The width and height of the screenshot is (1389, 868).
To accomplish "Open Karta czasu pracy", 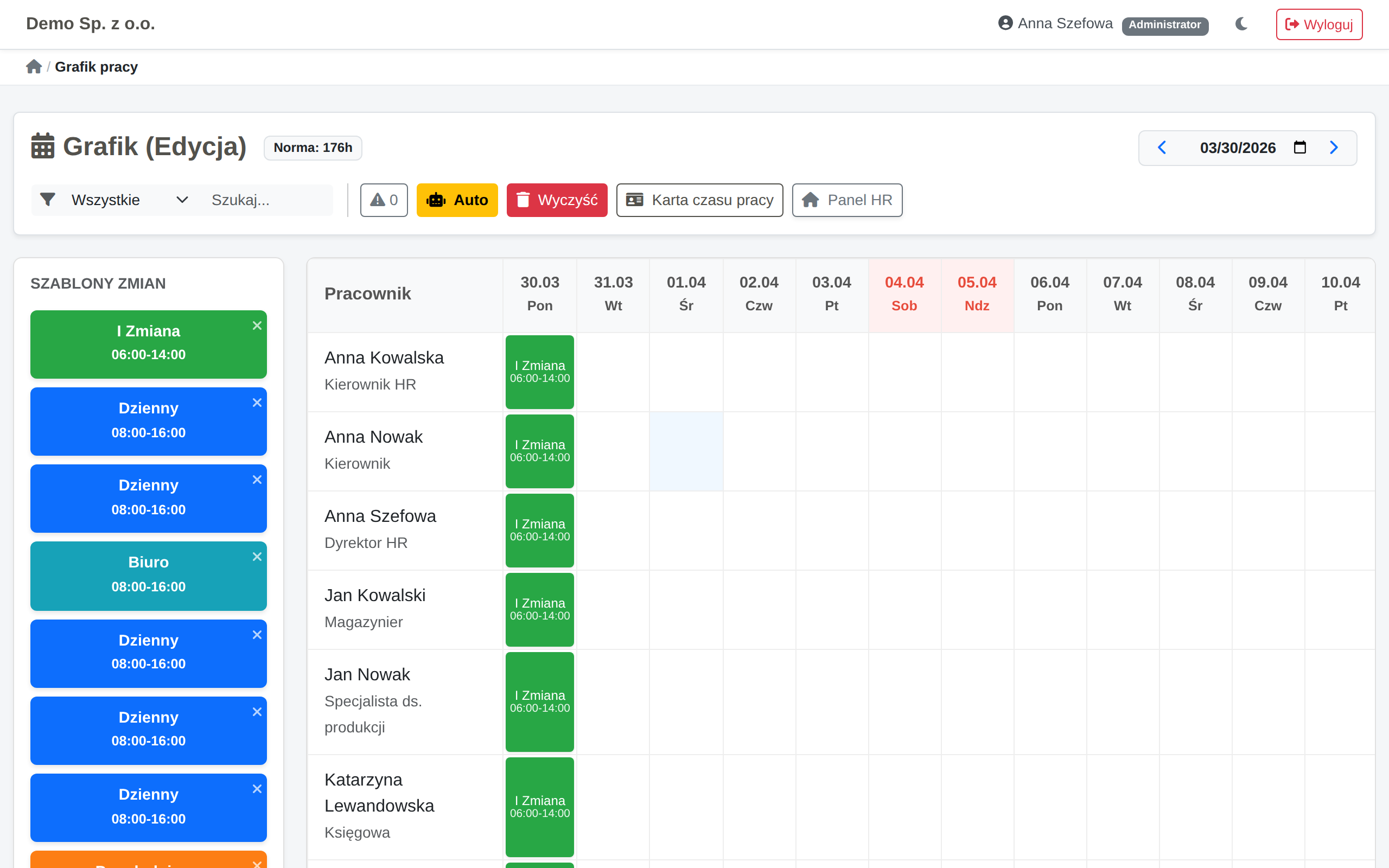I will tap(699, 200).
